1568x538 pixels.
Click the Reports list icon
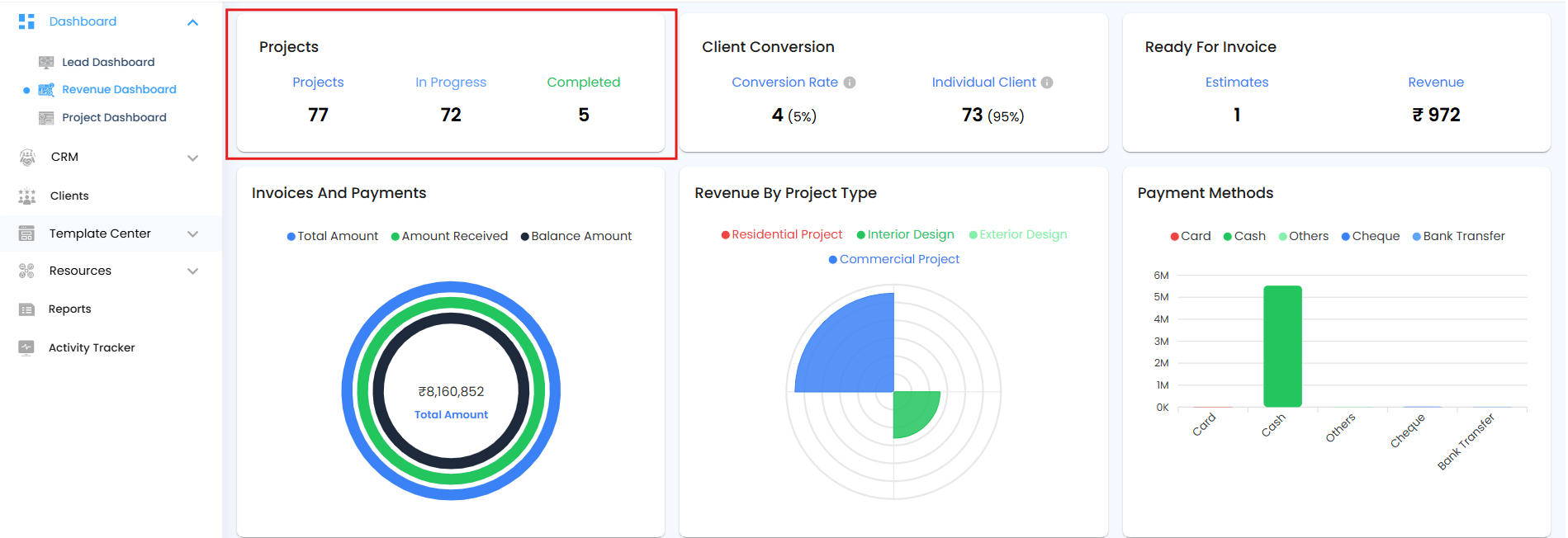[x=26, y=309]
